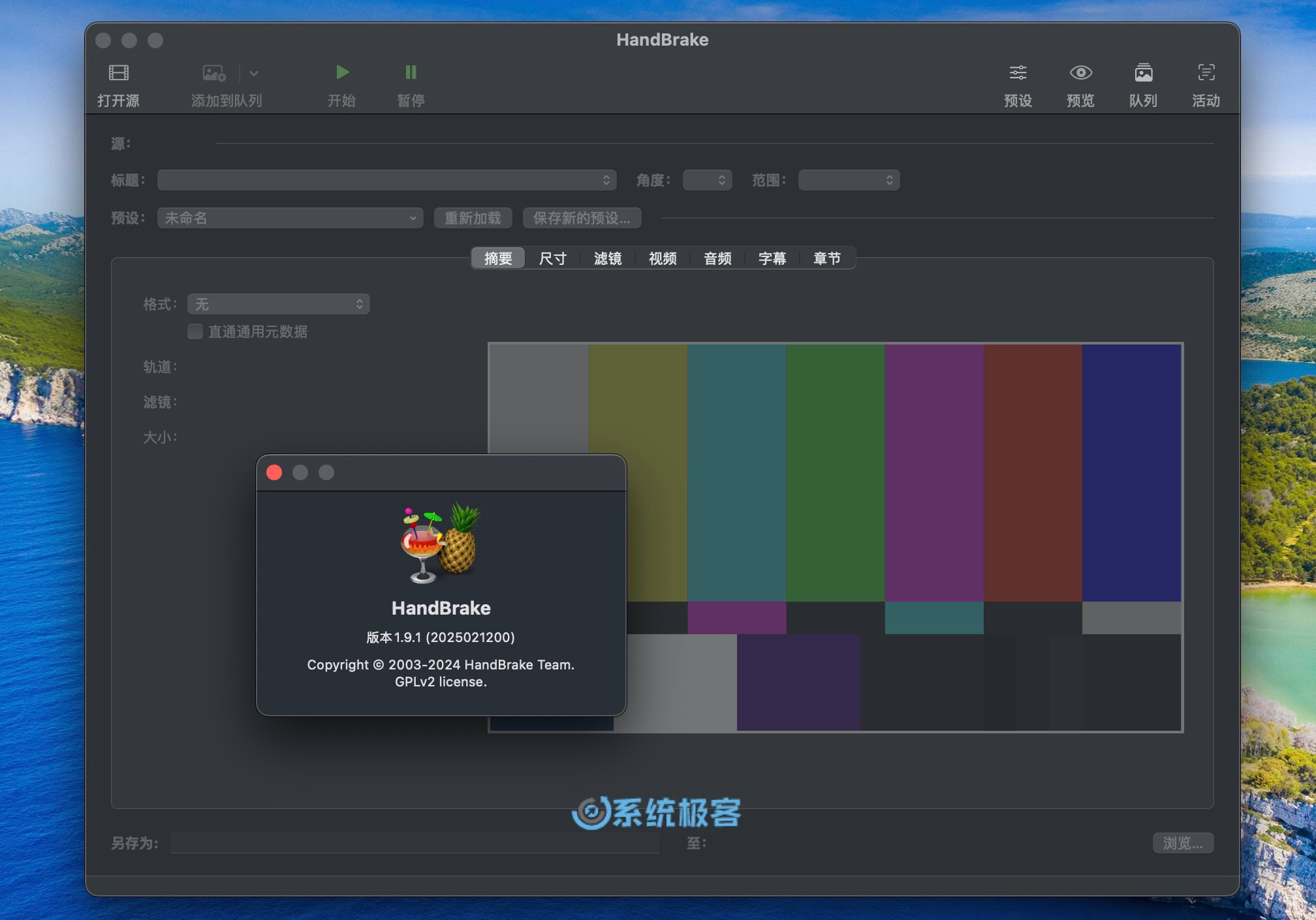Open the Title (标题) dropdown
The width and height of the screenshot is (1316, 920).
click(x=387, y=180)
